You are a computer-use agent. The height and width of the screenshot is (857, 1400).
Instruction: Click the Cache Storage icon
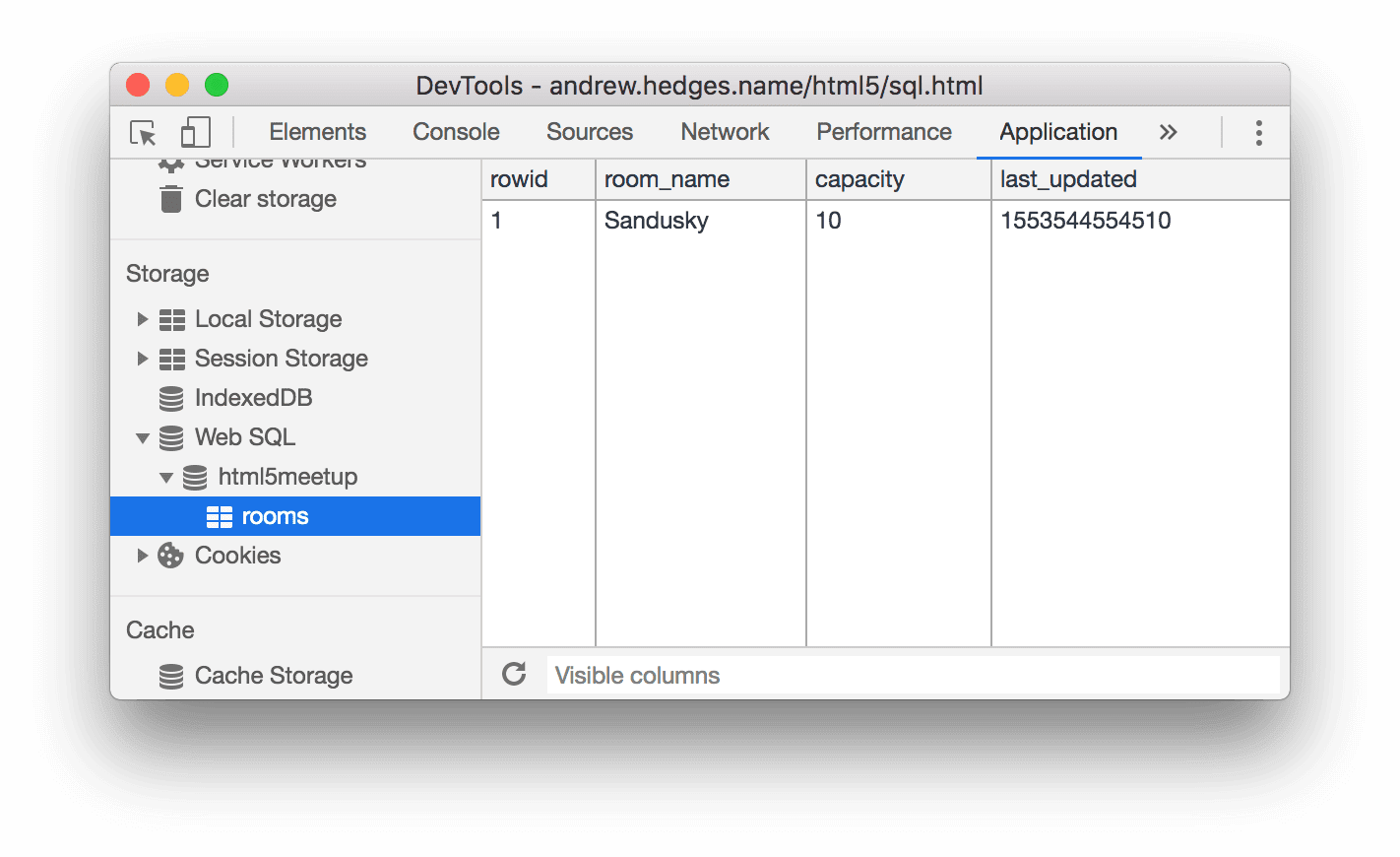click(171, 676)
